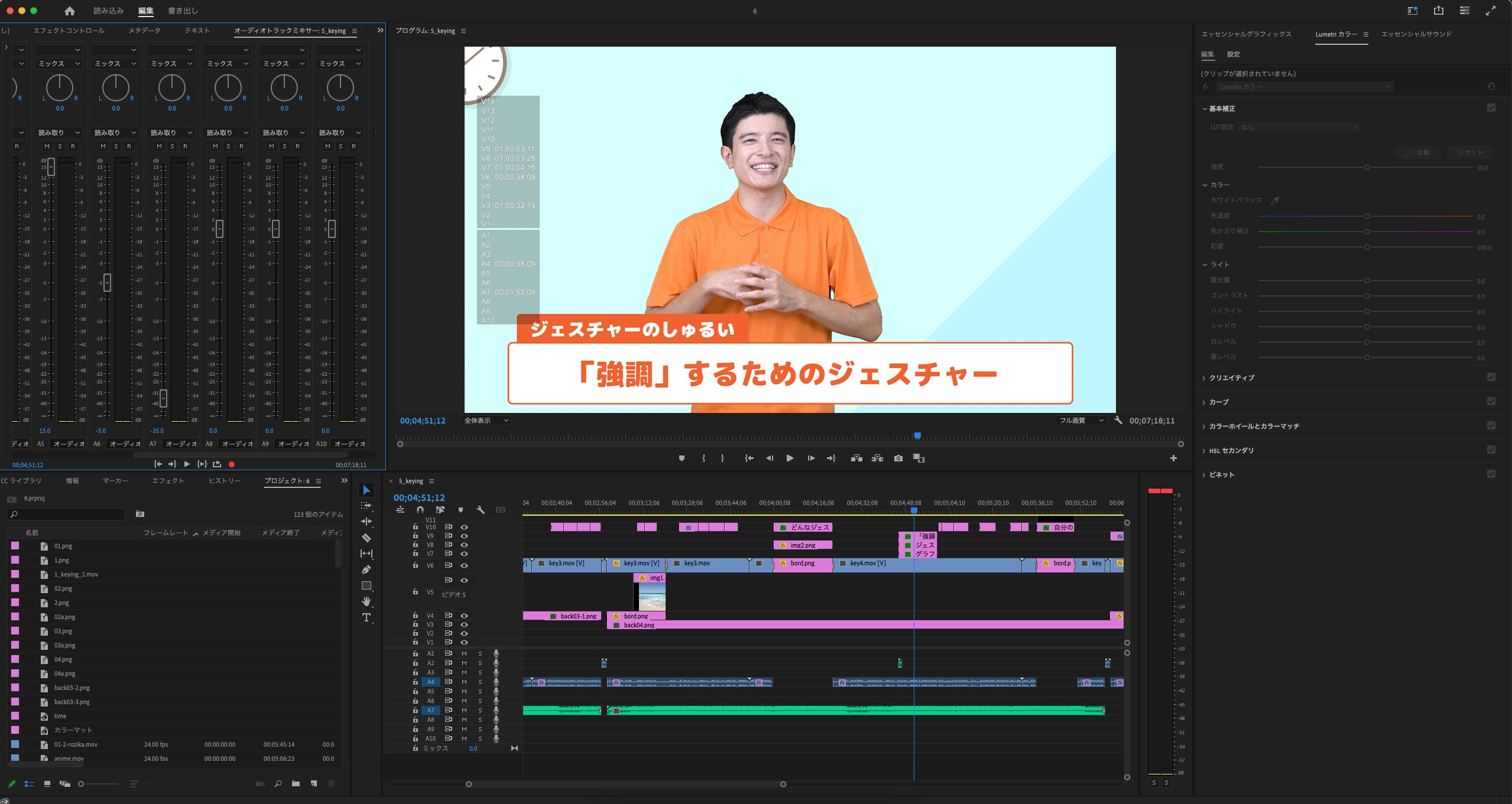The width and height of the screenshot is (1512, 804).
Task: Open the フル画質 playback resolution dropdown
Action: (x=1081, y=421)
